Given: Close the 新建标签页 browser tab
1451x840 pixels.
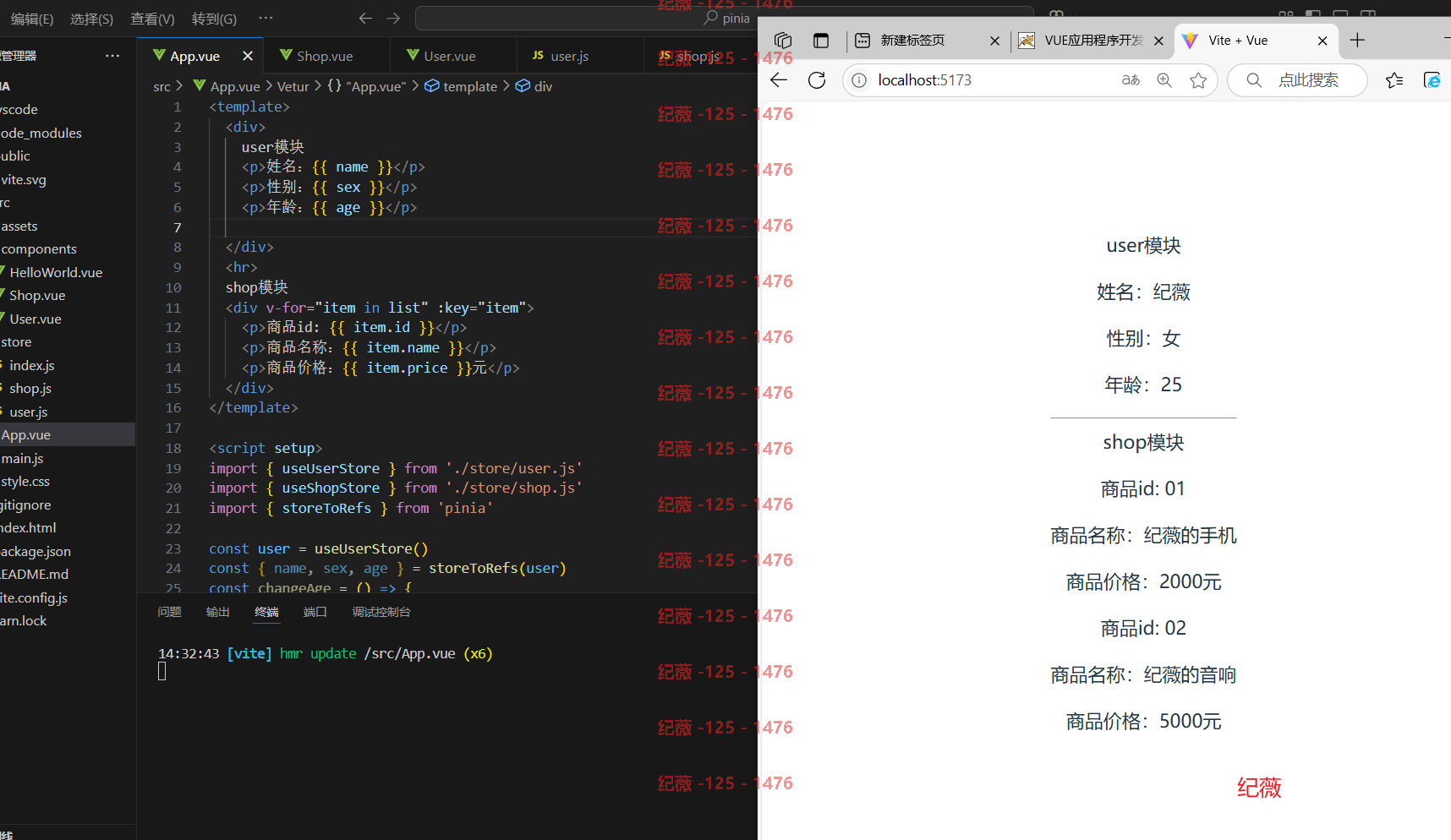Looking at the screenshot, I should 994,41.
